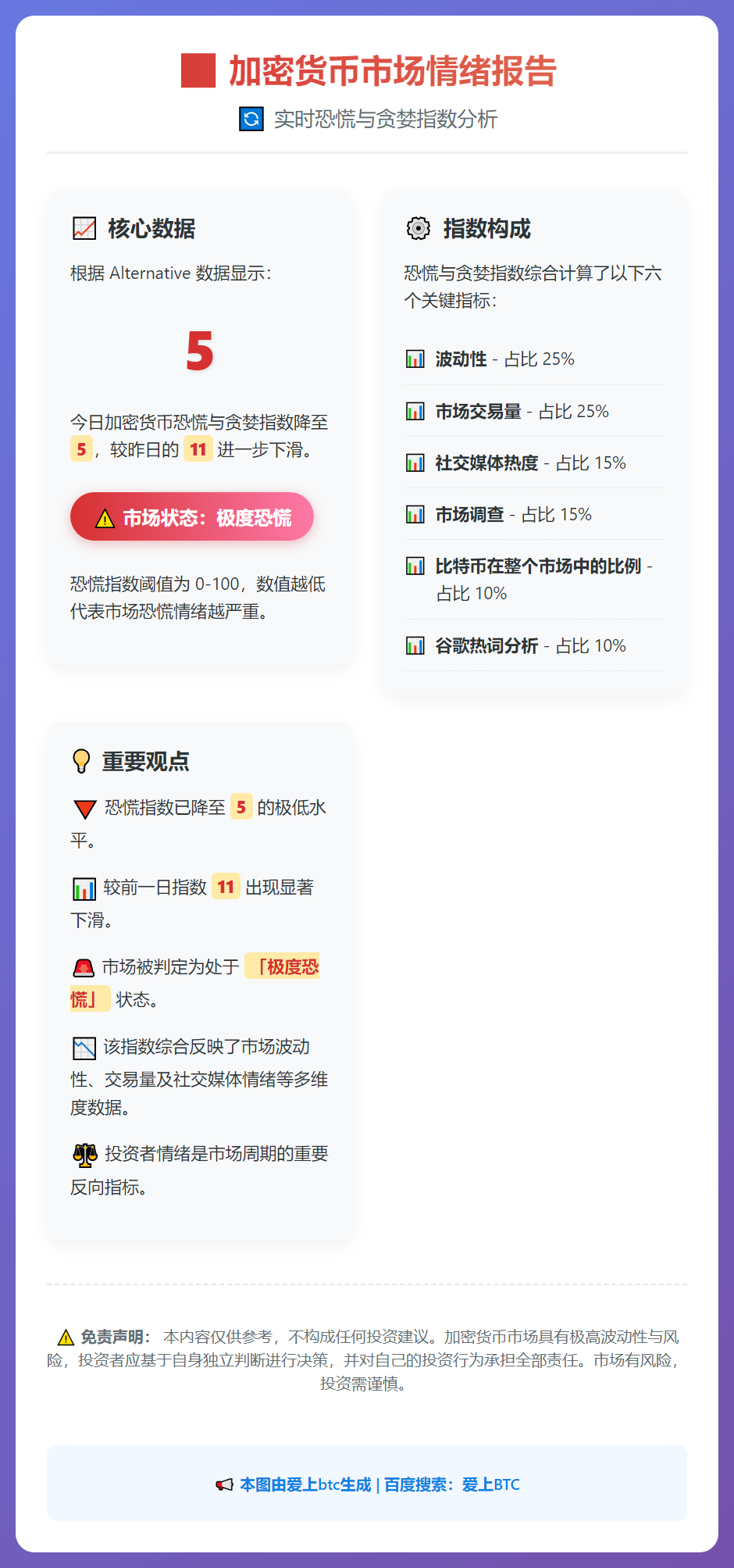Click the subtitle 实时恐慌与贪婪指数分析
The height and width of the screenshot is (1568, 734).
click(386, 119)
